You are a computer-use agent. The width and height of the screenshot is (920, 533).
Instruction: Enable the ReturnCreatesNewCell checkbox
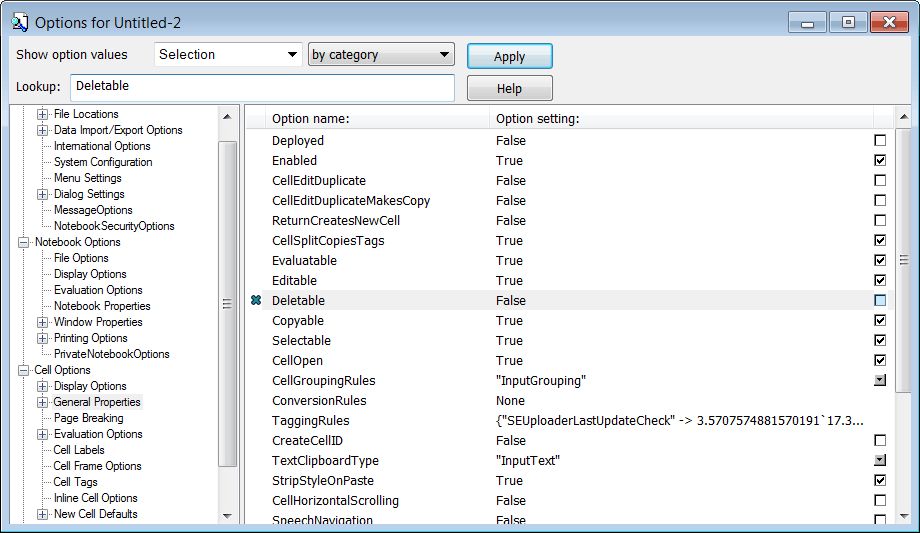point(880,220)
